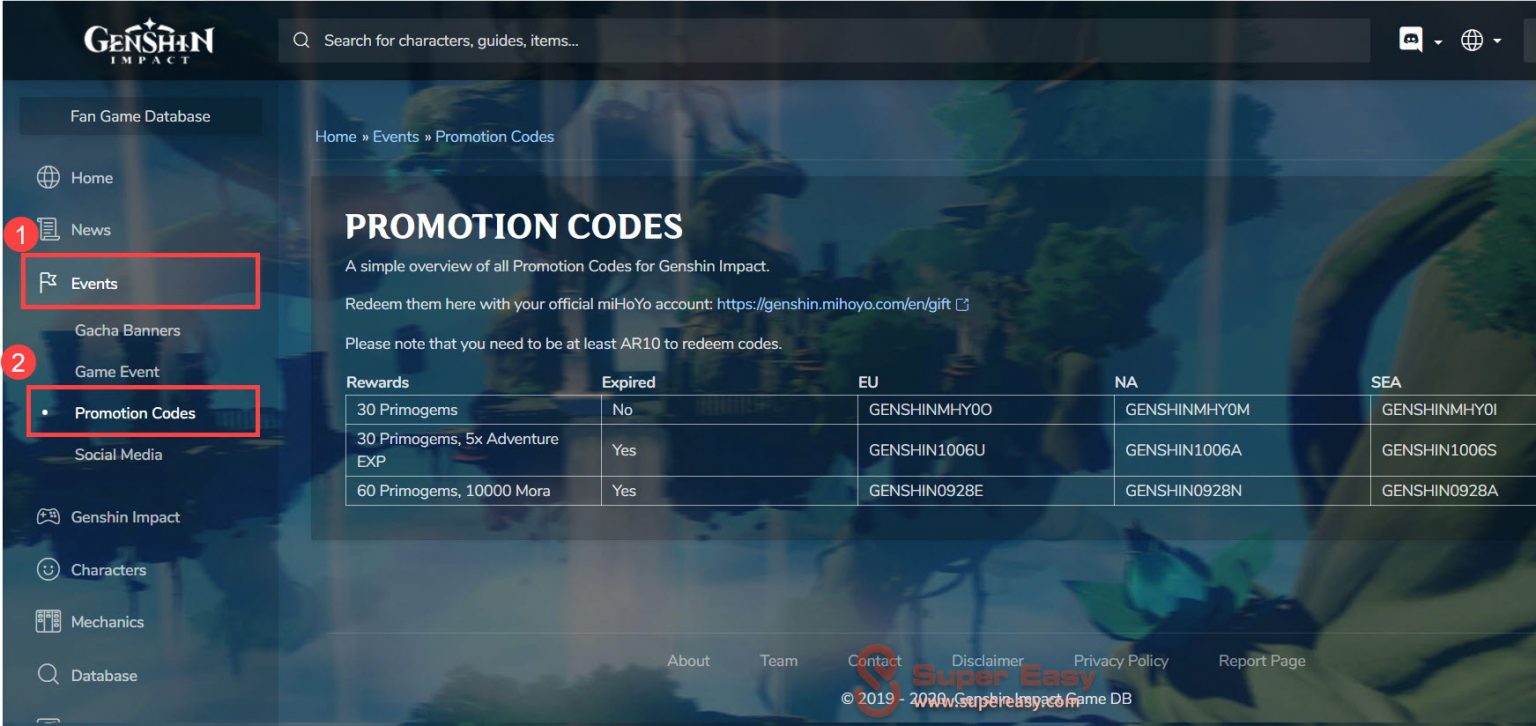Open the Discord icon menu

pyautogui.click(x=1411, y=40)
